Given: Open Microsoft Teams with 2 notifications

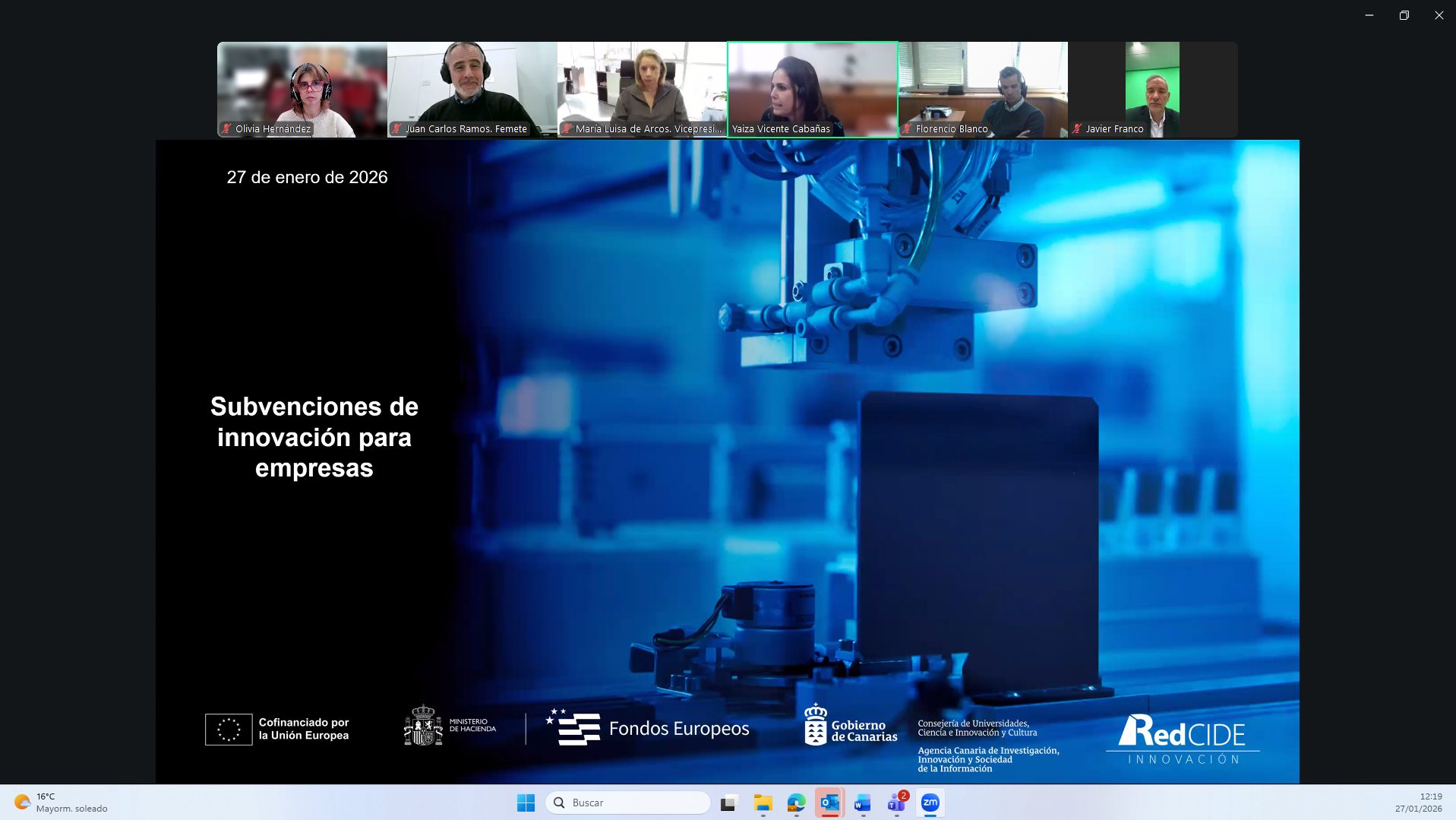Looking at the screenshot, I should (896, 803).
